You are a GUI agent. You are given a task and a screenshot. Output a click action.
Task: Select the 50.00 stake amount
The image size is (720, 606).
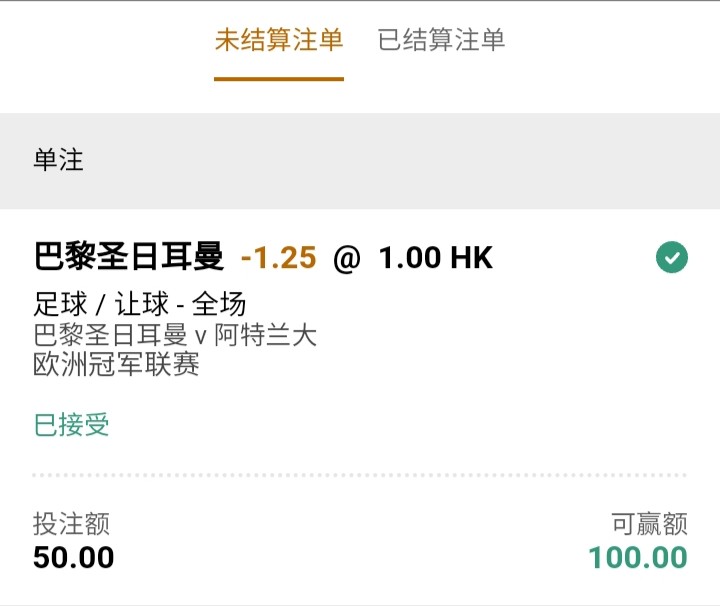coord(73,557)
